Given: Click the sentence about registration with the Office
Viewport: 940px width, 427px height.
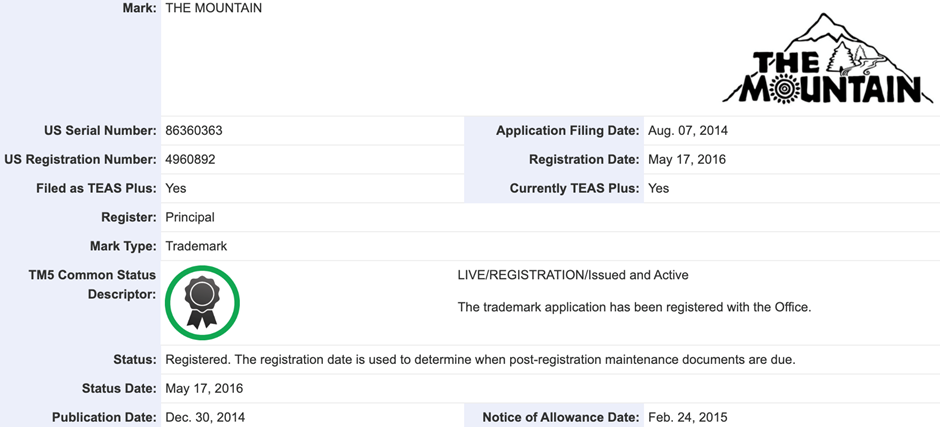Looking at the screenshot, I should tap(634, 308).
